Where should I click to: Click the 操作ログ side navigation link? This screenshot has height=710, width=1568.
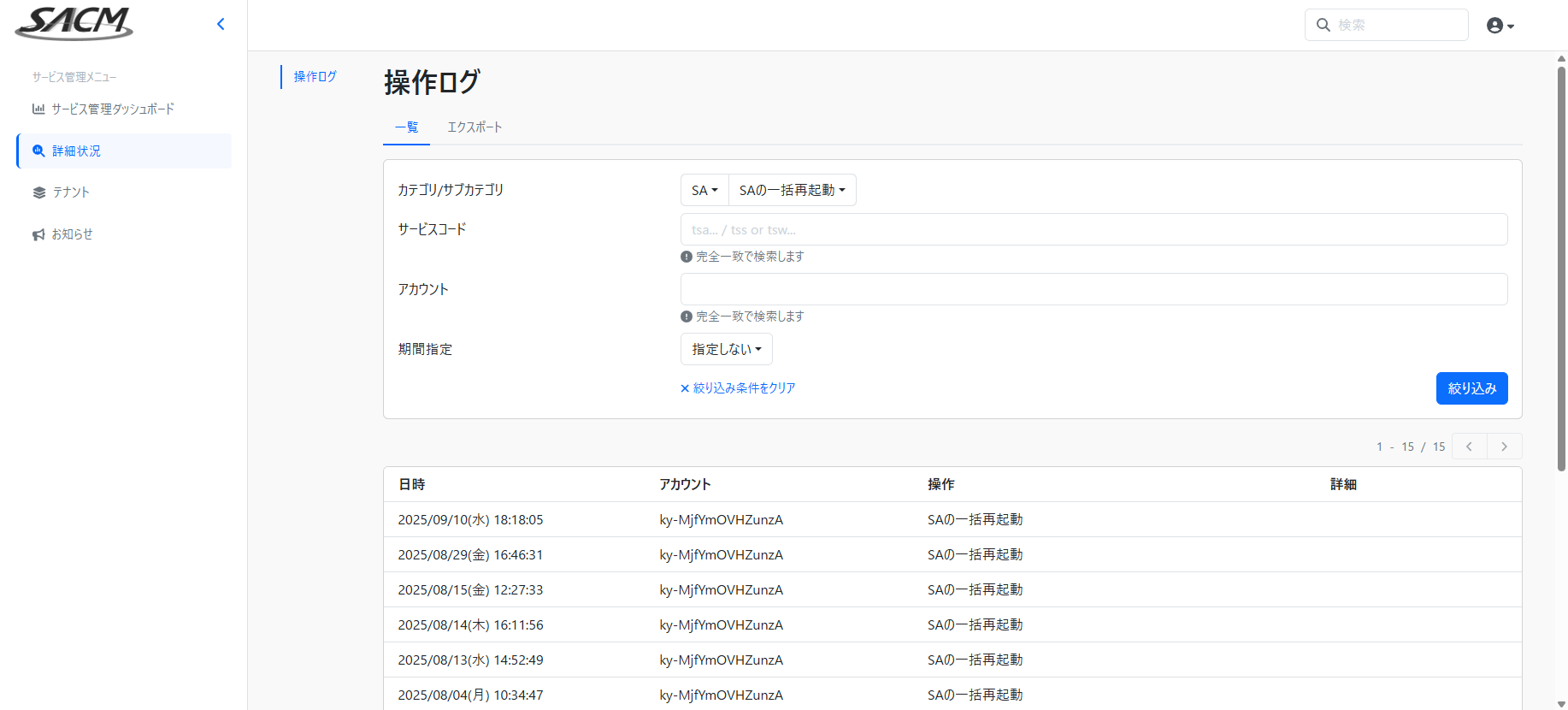click(315, 77)
